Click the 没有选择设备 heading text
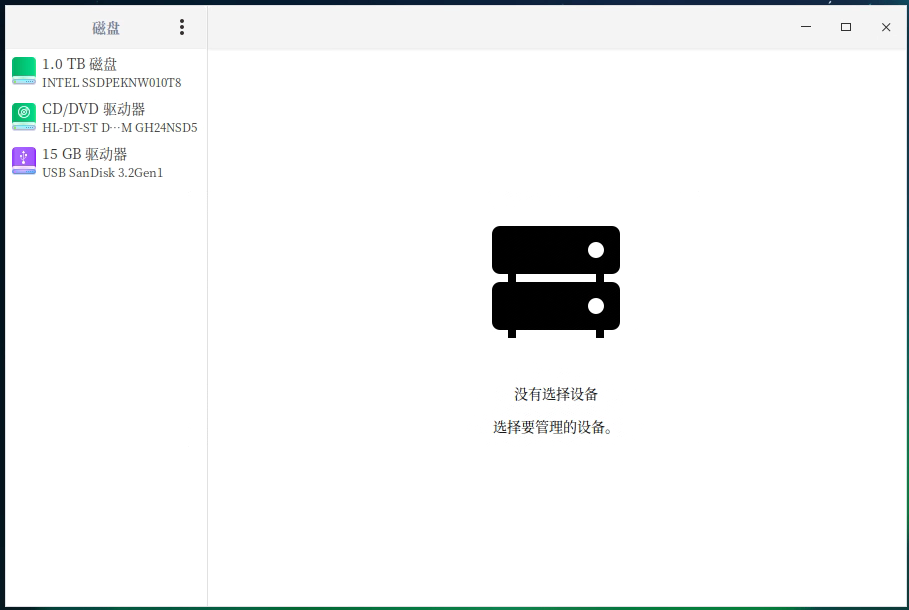 click(x=556, y=394)
